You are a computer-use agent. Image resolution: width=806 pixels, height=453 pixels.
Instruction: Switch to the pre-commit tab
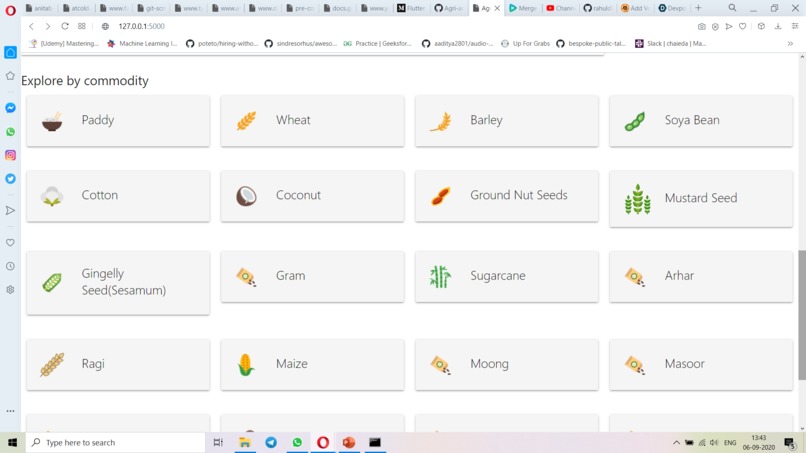pyautogui.click(x=301, y=8)
